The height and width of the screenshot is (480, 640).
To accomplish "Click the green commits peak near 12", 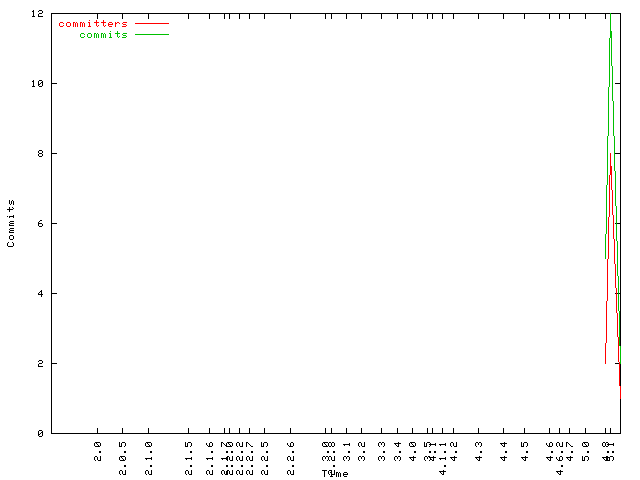I will point(610,18).
